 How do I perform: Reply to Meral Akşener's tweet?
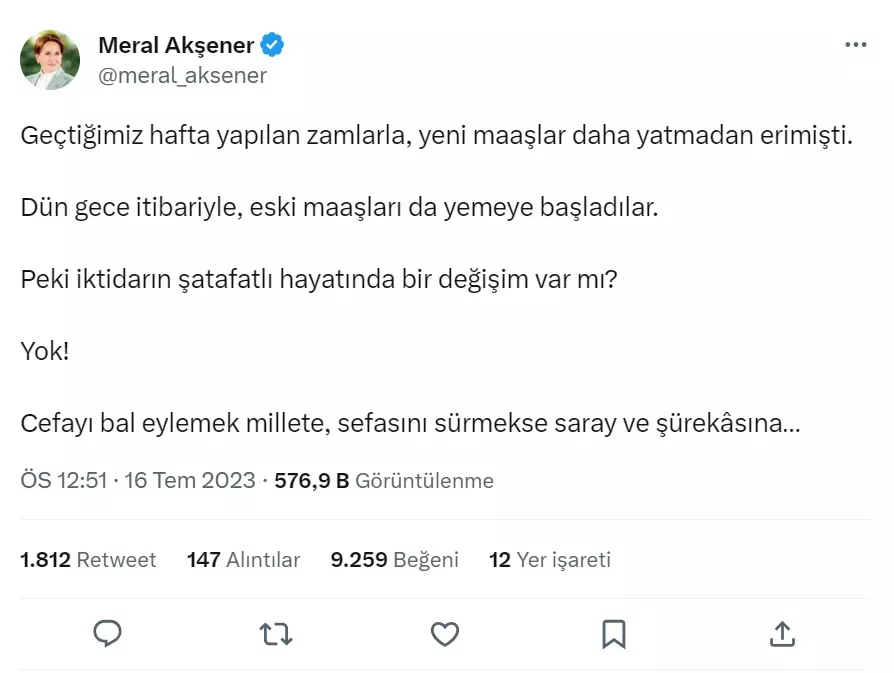108,634
